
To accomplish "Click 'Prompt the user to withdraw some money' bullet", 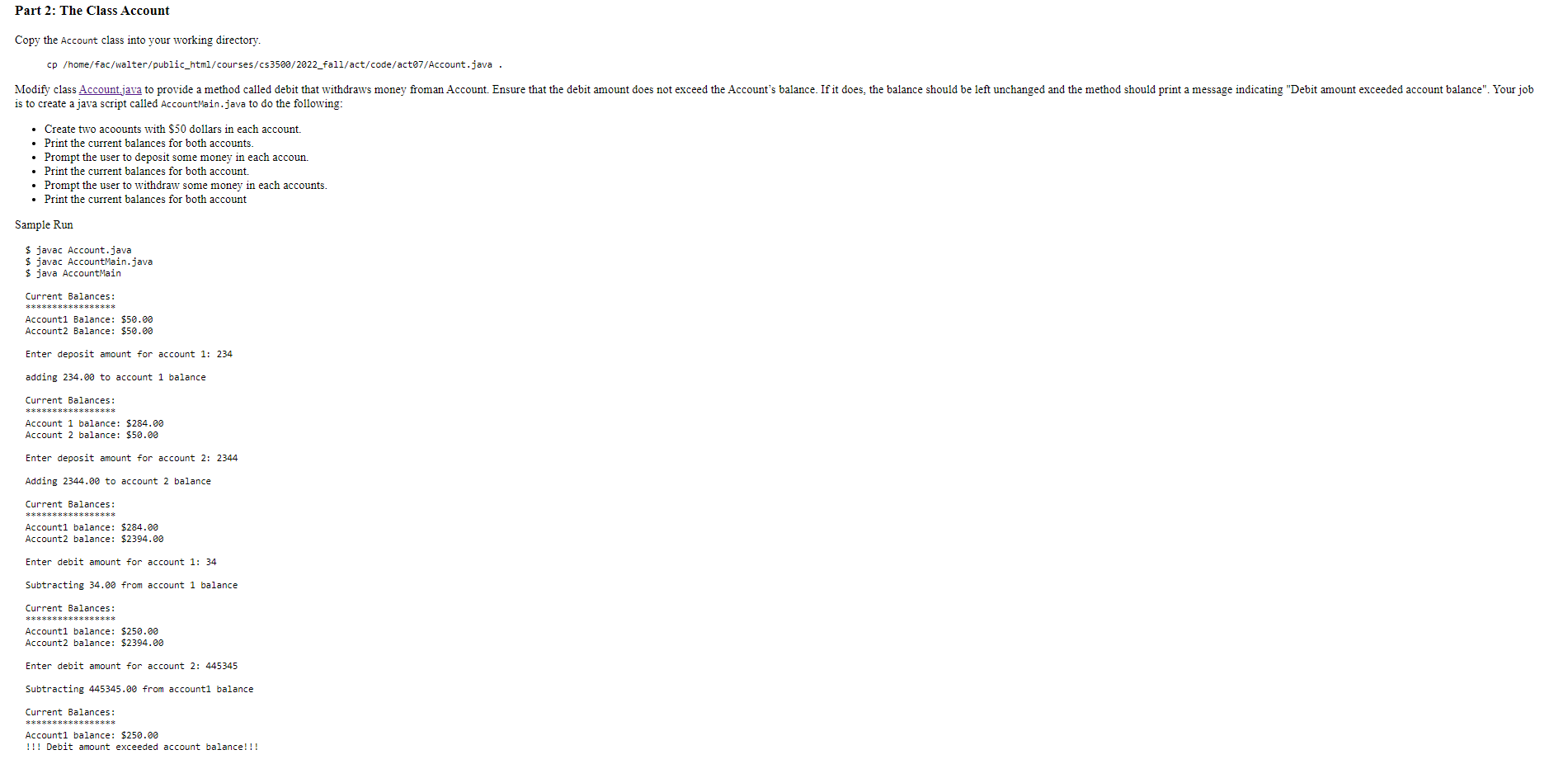I will tap(186, 185).
